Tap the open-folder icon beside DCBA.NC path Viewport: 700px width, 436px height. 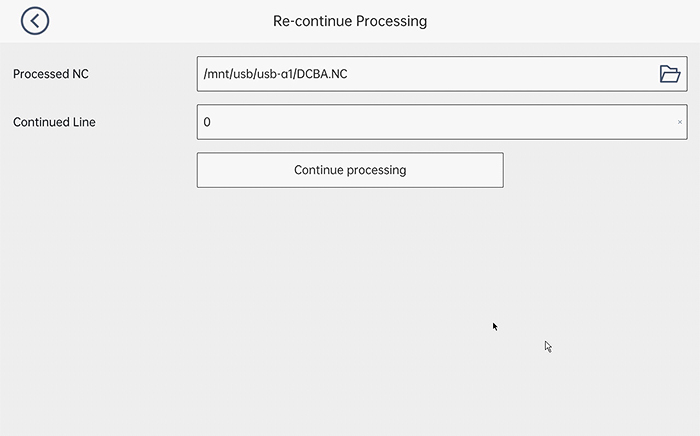(x=670, y=74)
